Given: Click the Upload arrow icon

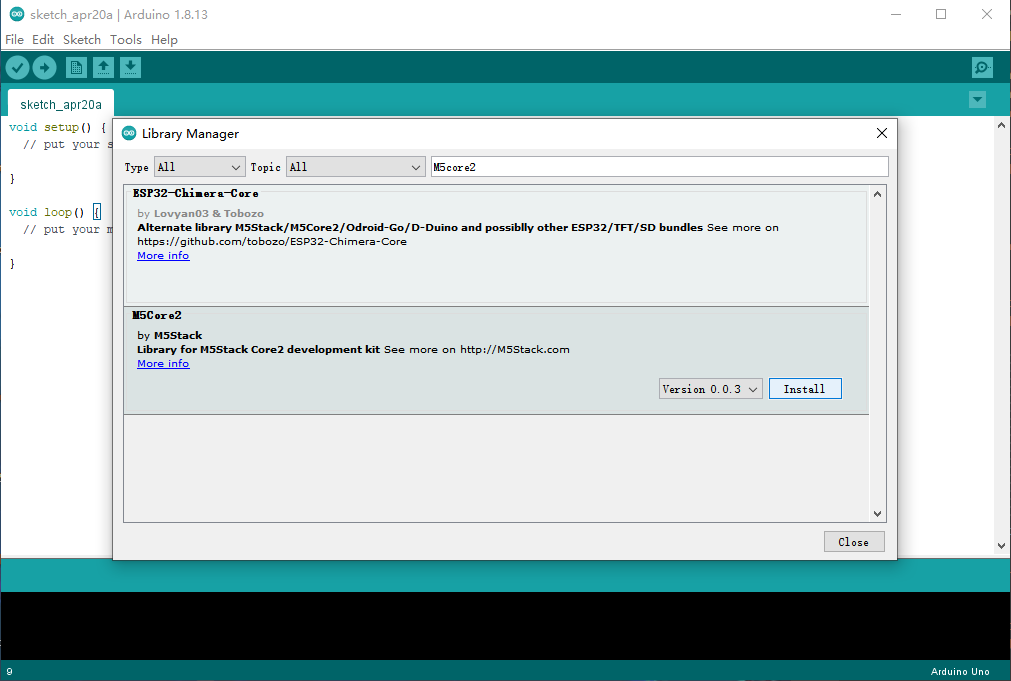Looking at the screenshot, I should 44,67.
